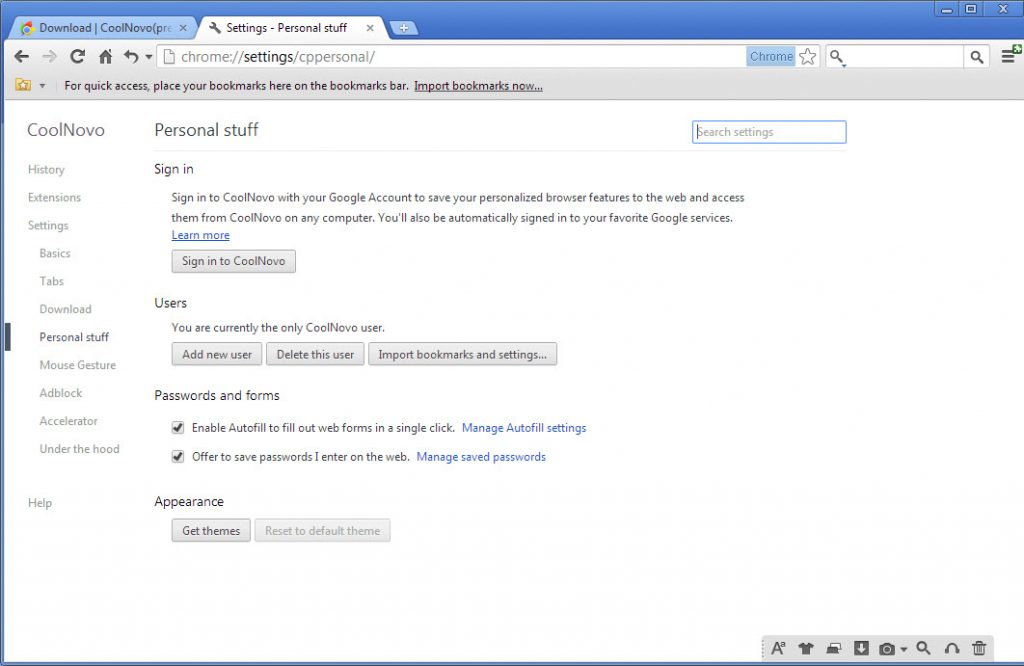Image resolution: width=1024 pixels, height=666 pixels.
Task: Click the CoolNovo heading in the sidebar
Action: [x=66, y=130]
